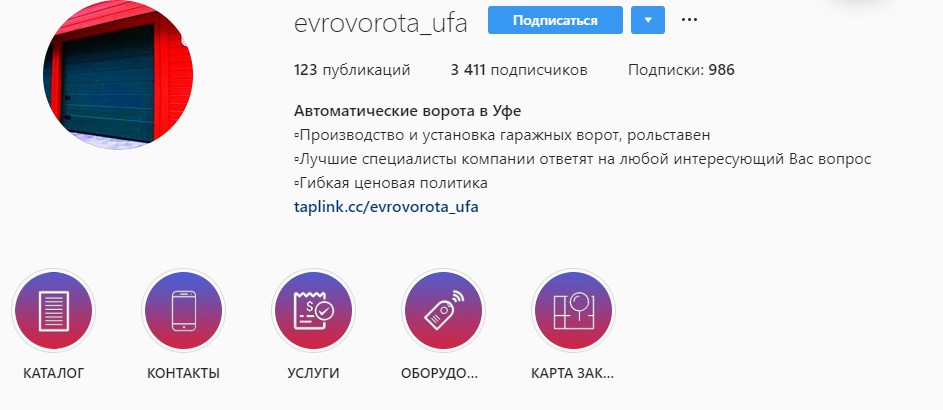Click the Автоматические ворота в Уфе title
The width and height of the screenshot is (943, 410).
click(407, 111)
